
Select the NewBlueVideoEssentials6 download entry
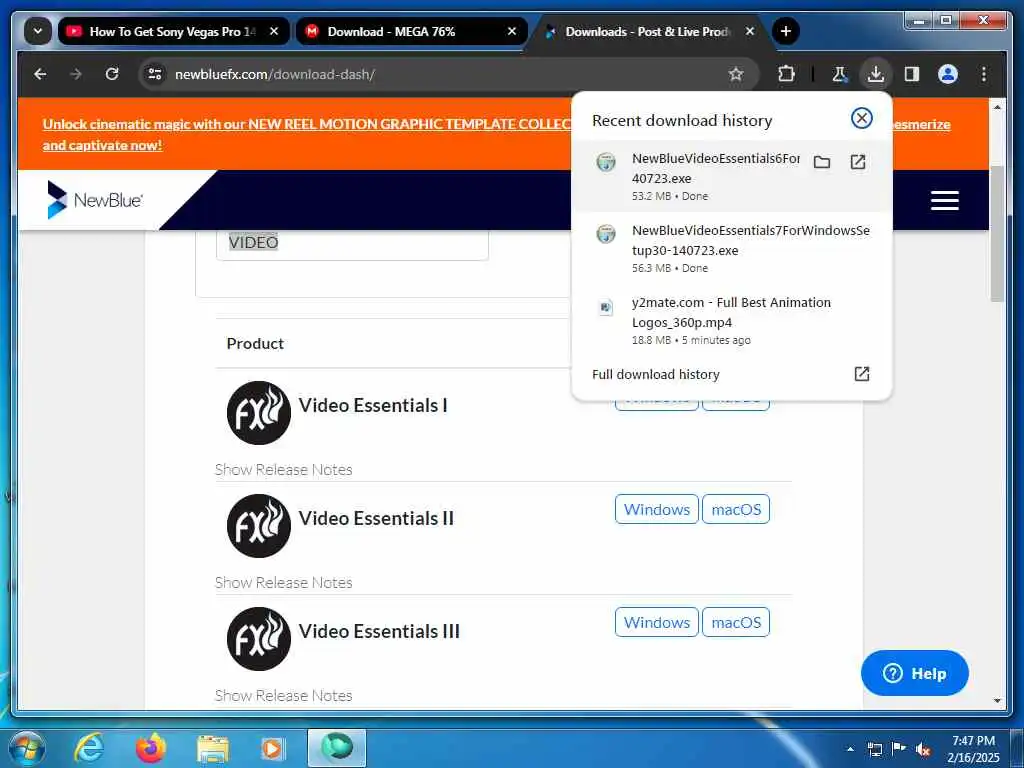click(731, 176)
